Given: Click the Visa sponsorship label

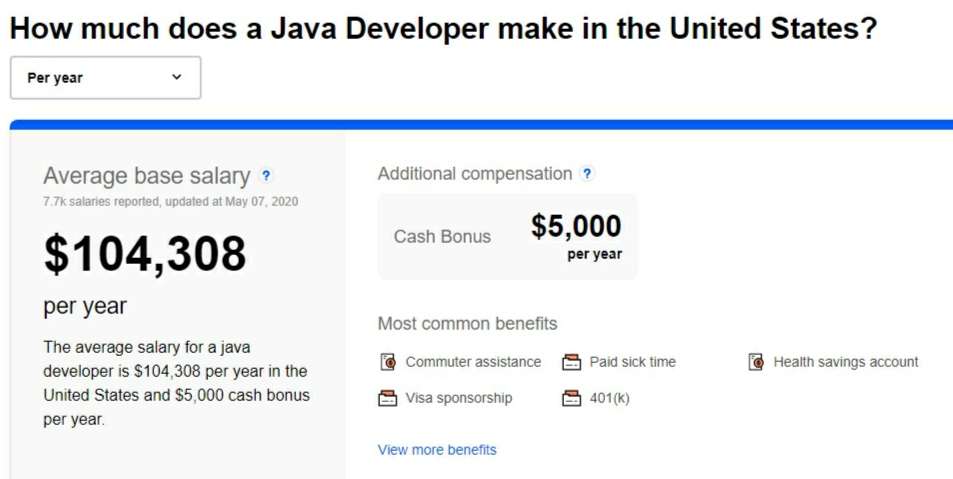Looking at the screenshot, I should [x=459, y=399].
